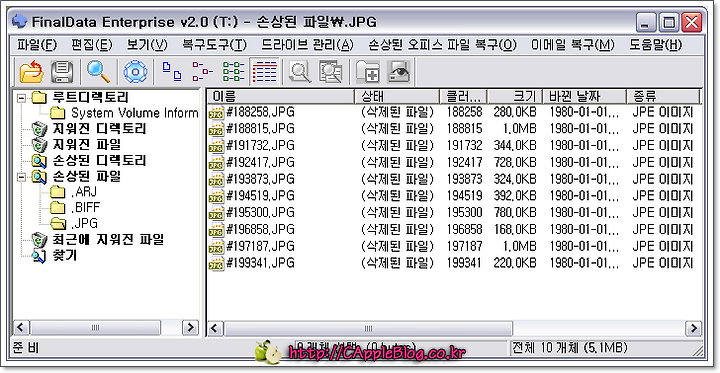Open the 도움말(H) menu
This screenshot has width=720, height=373.
[x=655, y=45]
